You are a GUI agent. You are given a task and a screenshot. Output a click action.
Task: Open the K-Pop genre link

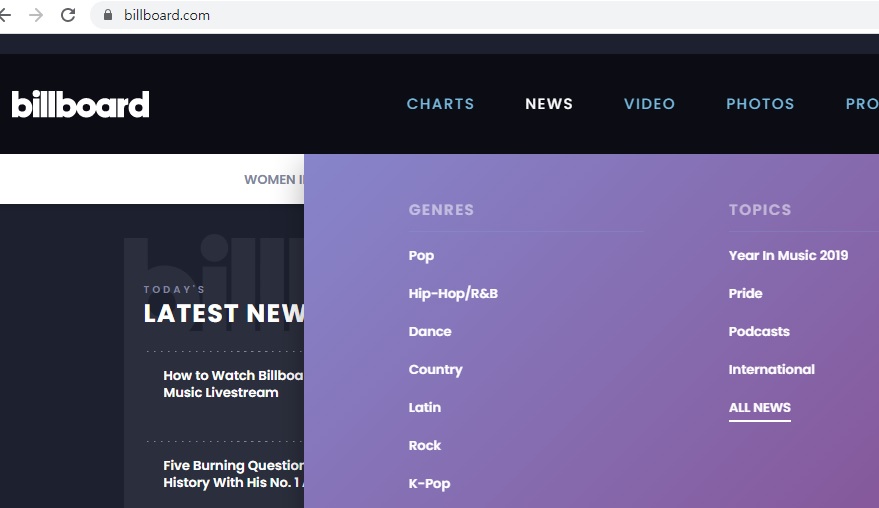point(429,484)
